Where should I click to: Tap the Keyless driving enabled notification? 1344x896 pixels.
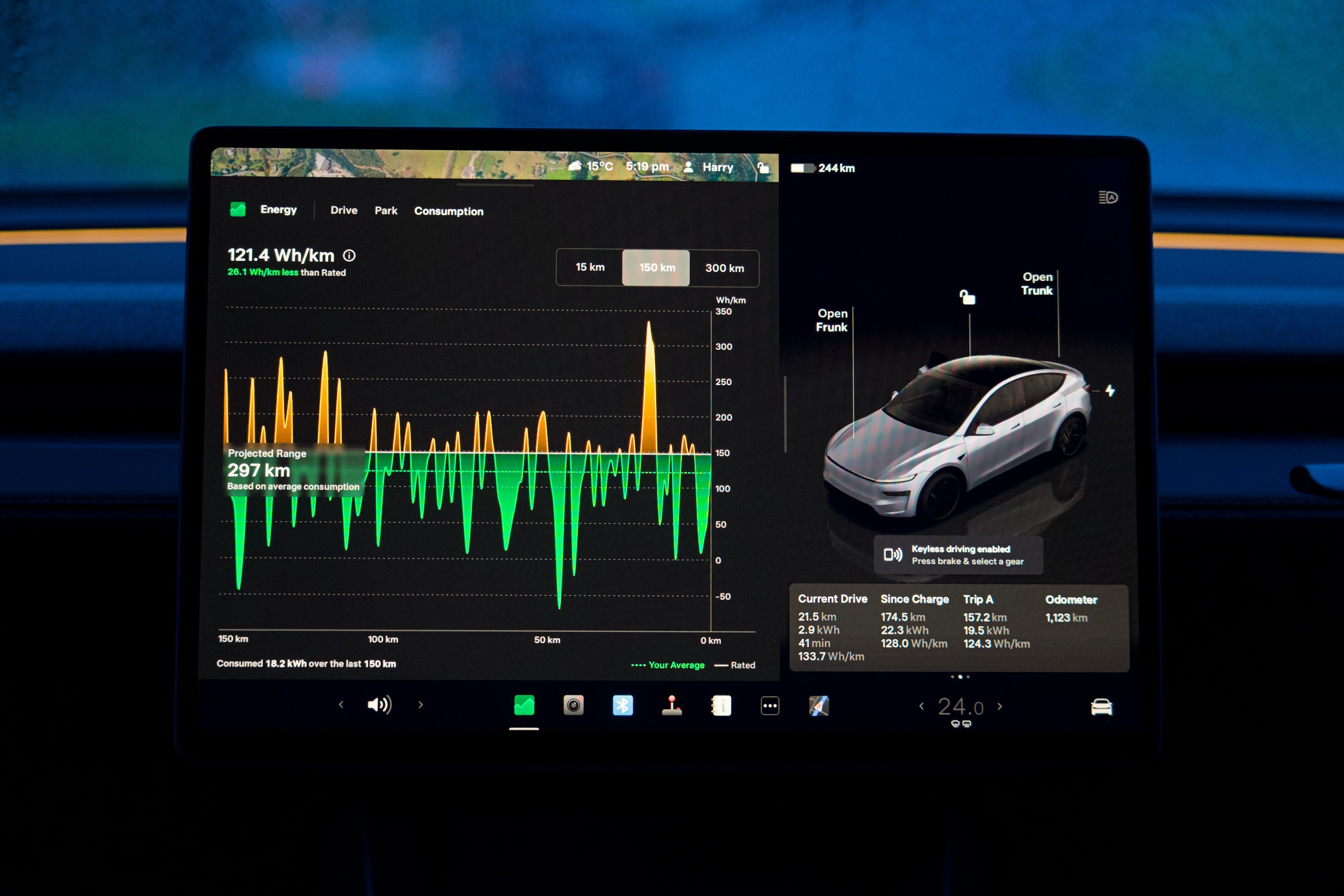pos(958,555)
